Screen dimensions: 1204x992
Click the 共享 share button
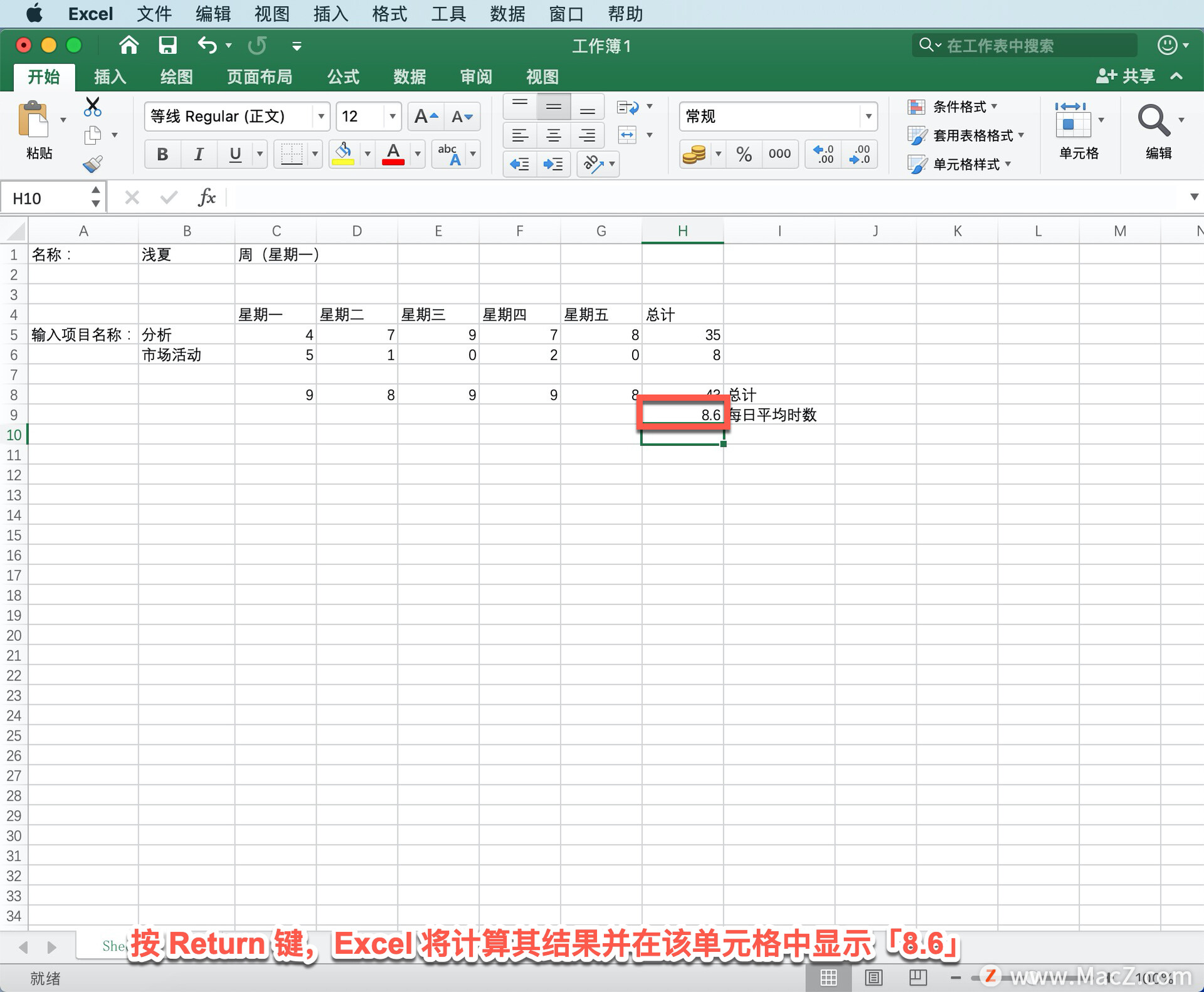[x=1126, y=77]
